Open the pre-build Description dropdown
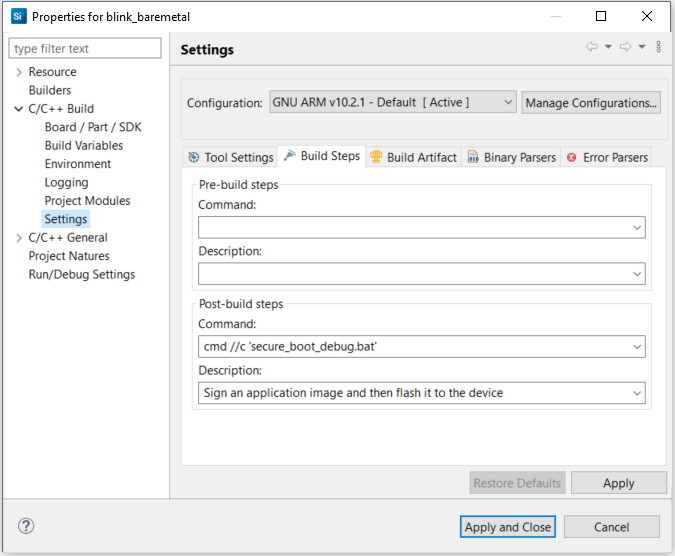This screenshot has width=675, height=556. coord(637,273)
